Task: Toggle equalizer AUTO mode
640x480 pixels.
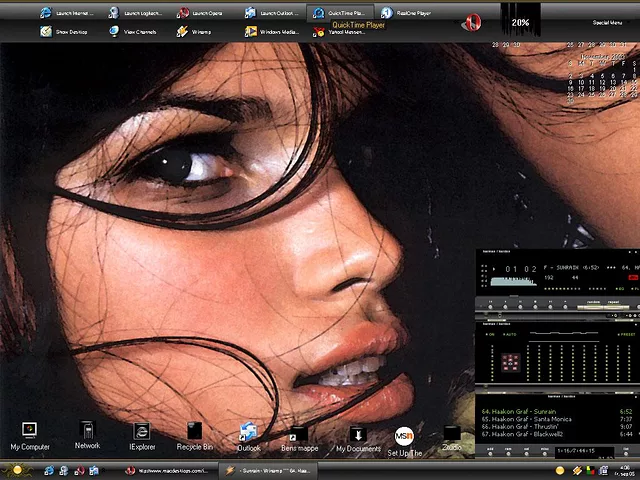Action: click(x=510, y=333)
